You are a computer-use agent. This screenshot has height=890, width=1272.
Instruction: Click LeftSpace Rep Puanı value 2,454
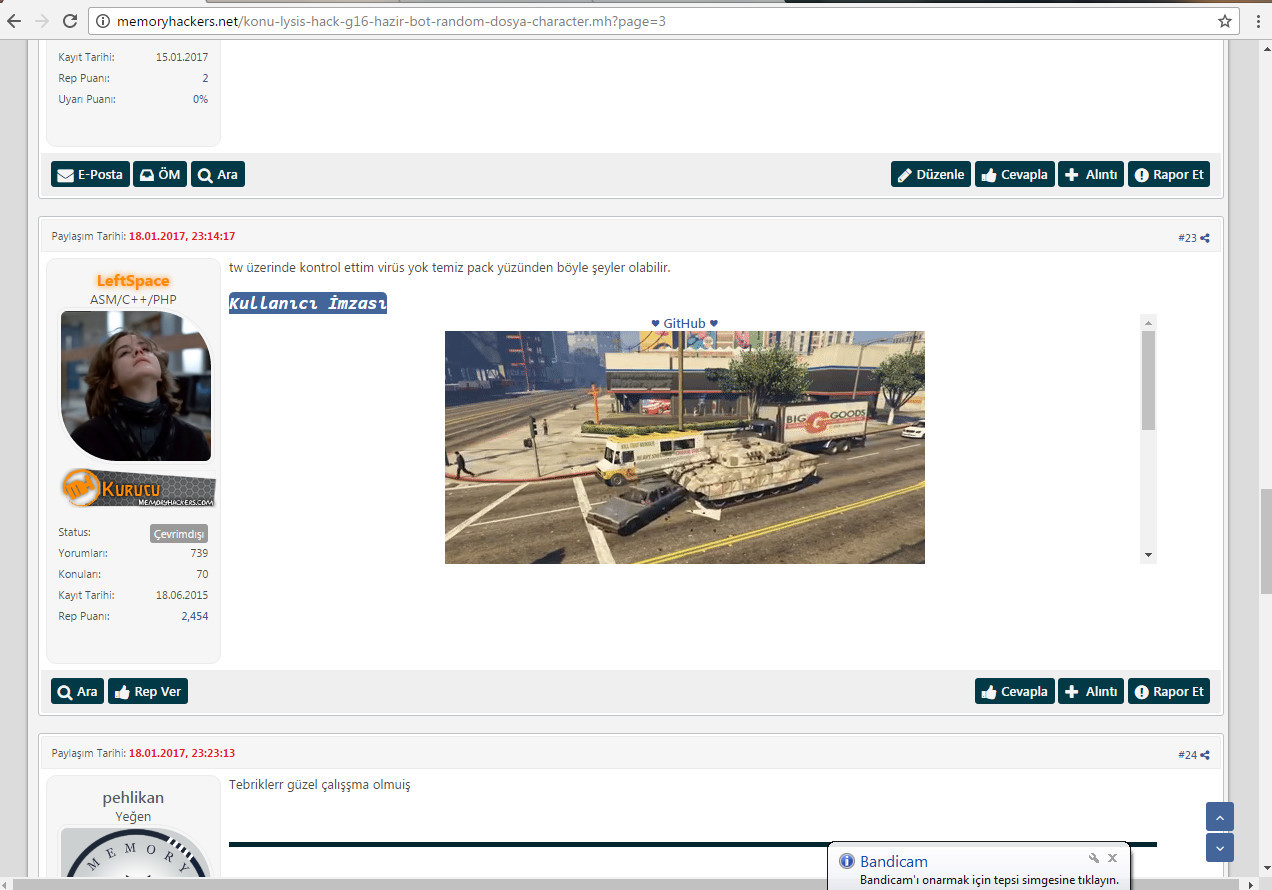click(x=195, y=616)
